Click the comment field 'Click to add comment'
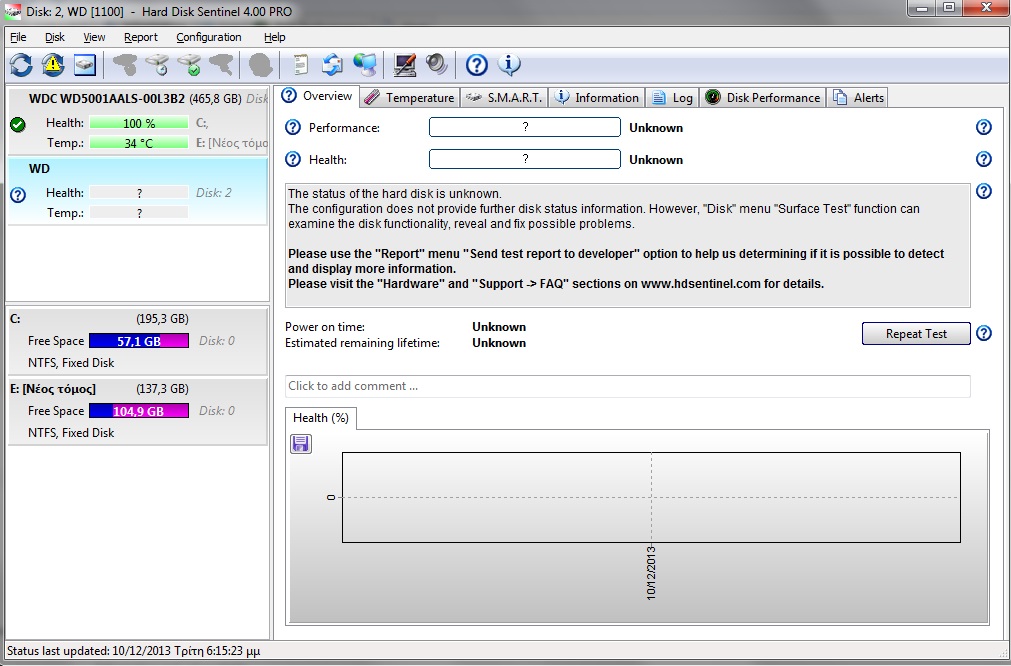This screenshot has width=1011, height=666. click(627, 386)
